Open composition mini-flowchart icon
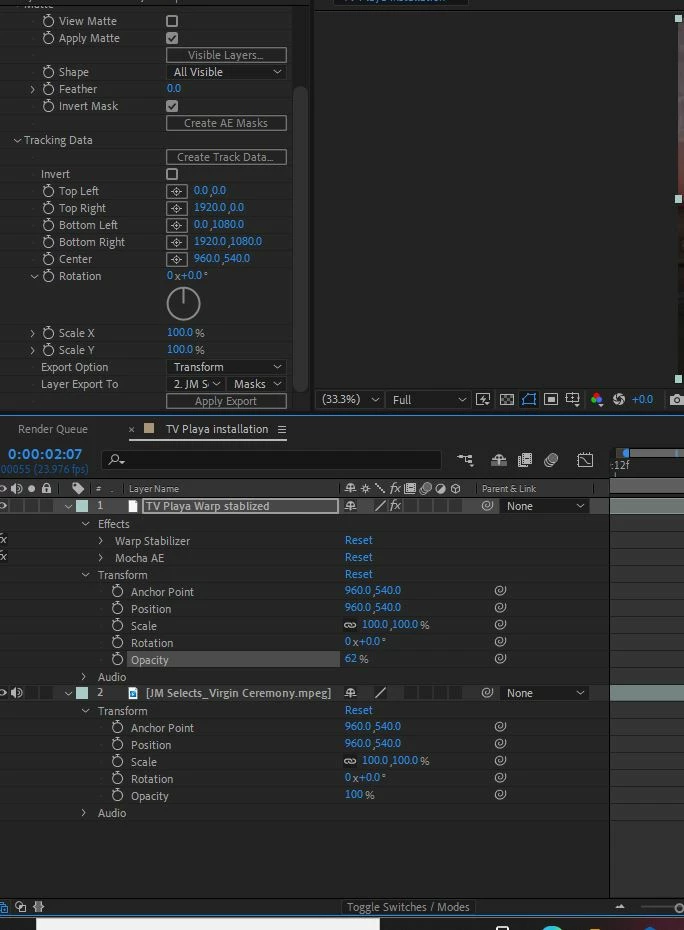The image size is (684, 930). pyautogui.click(x=465, y=460)
